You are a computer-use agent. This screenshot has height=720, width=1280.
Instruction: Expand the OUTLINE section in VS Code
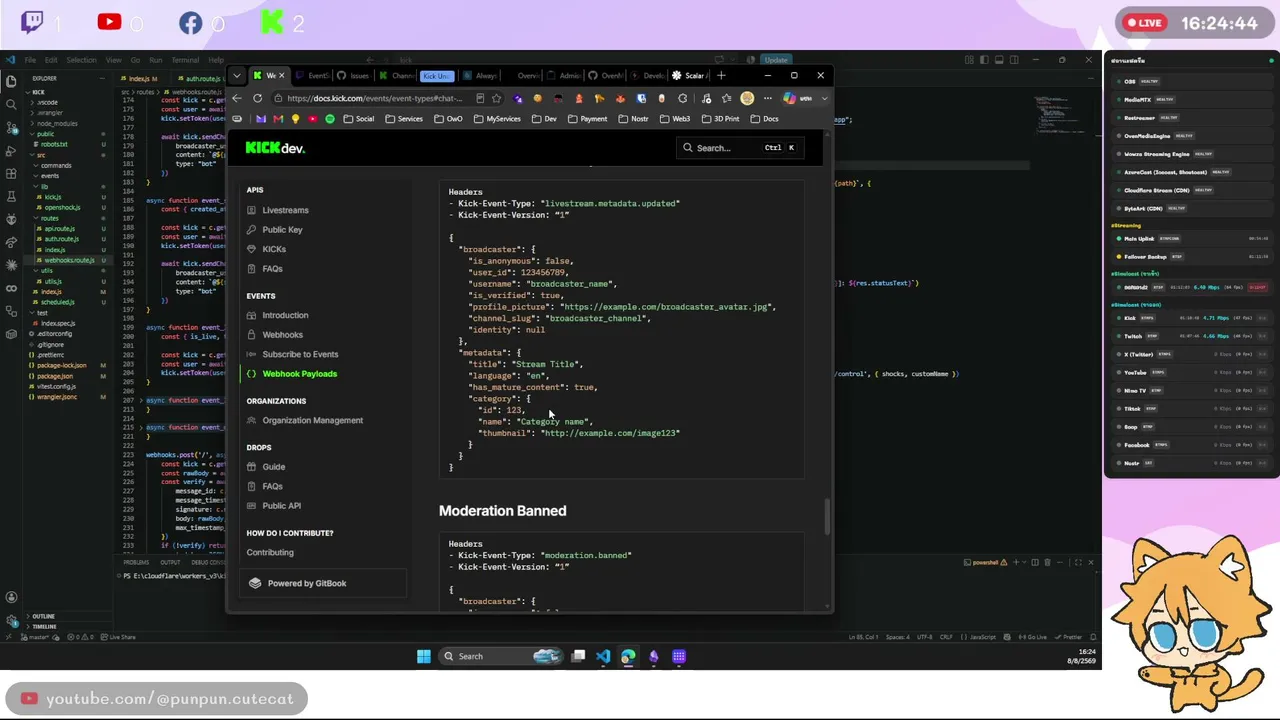pyautogui.click(x=43, y=616)
